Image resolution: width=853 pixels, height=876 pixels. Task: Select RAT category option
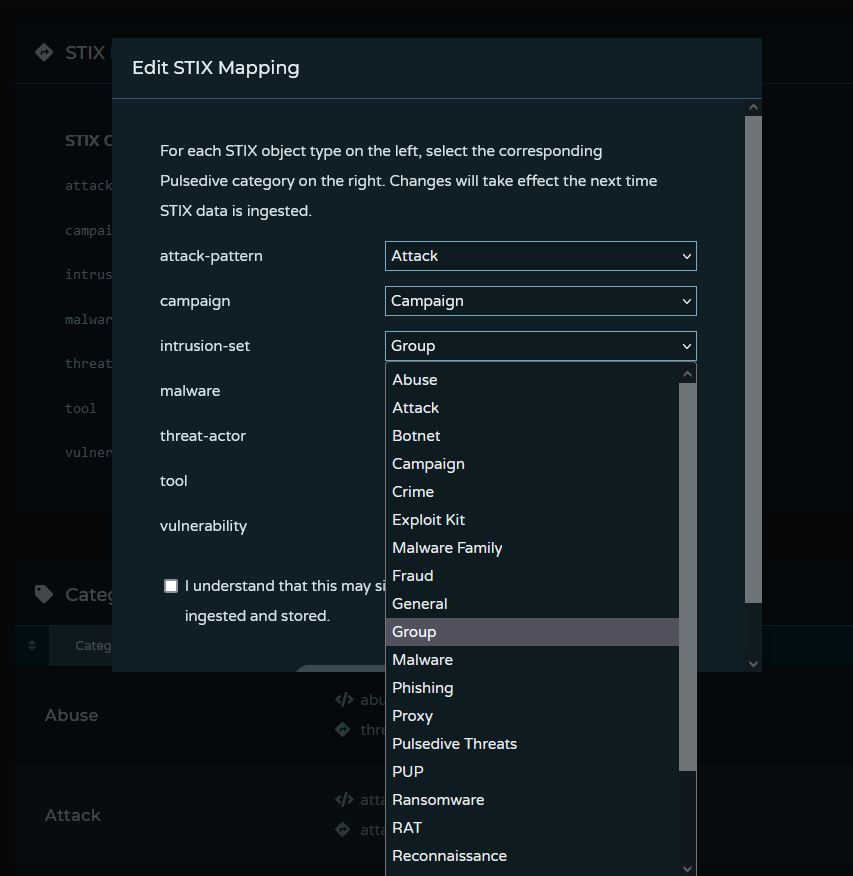[532, 827]
